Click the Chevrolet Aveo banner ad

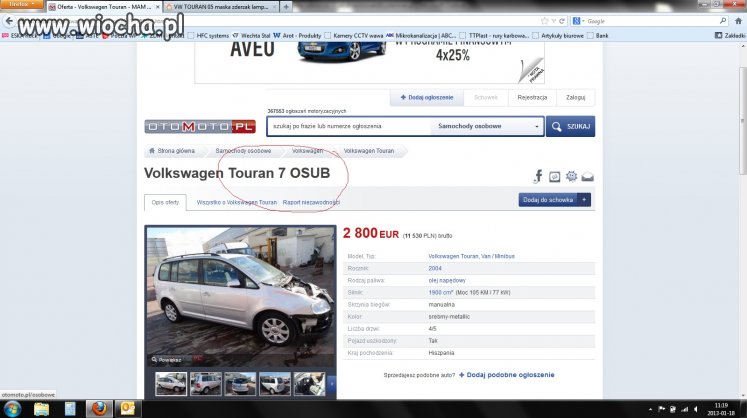coord(369,62)
